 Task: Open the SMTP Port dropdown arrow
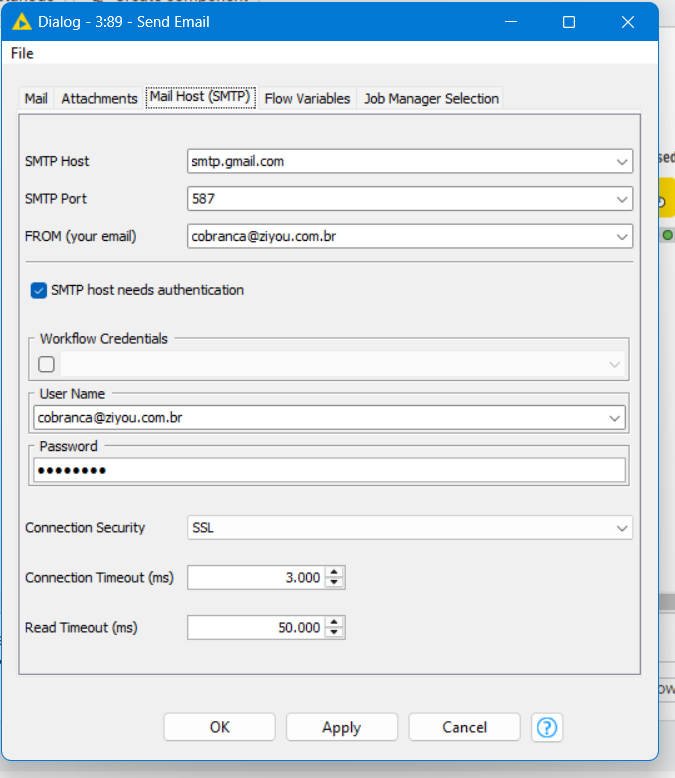pos(622,199)
